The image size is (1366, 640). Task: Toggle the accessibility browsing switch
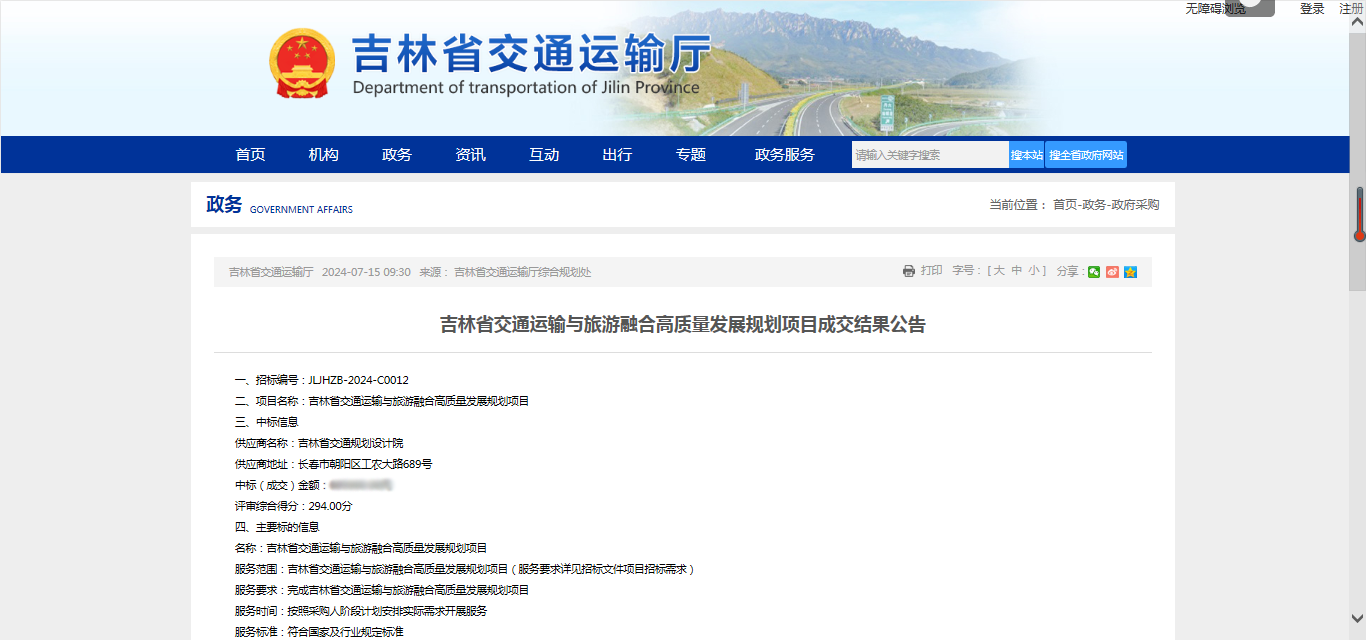tap(1250, 7)
